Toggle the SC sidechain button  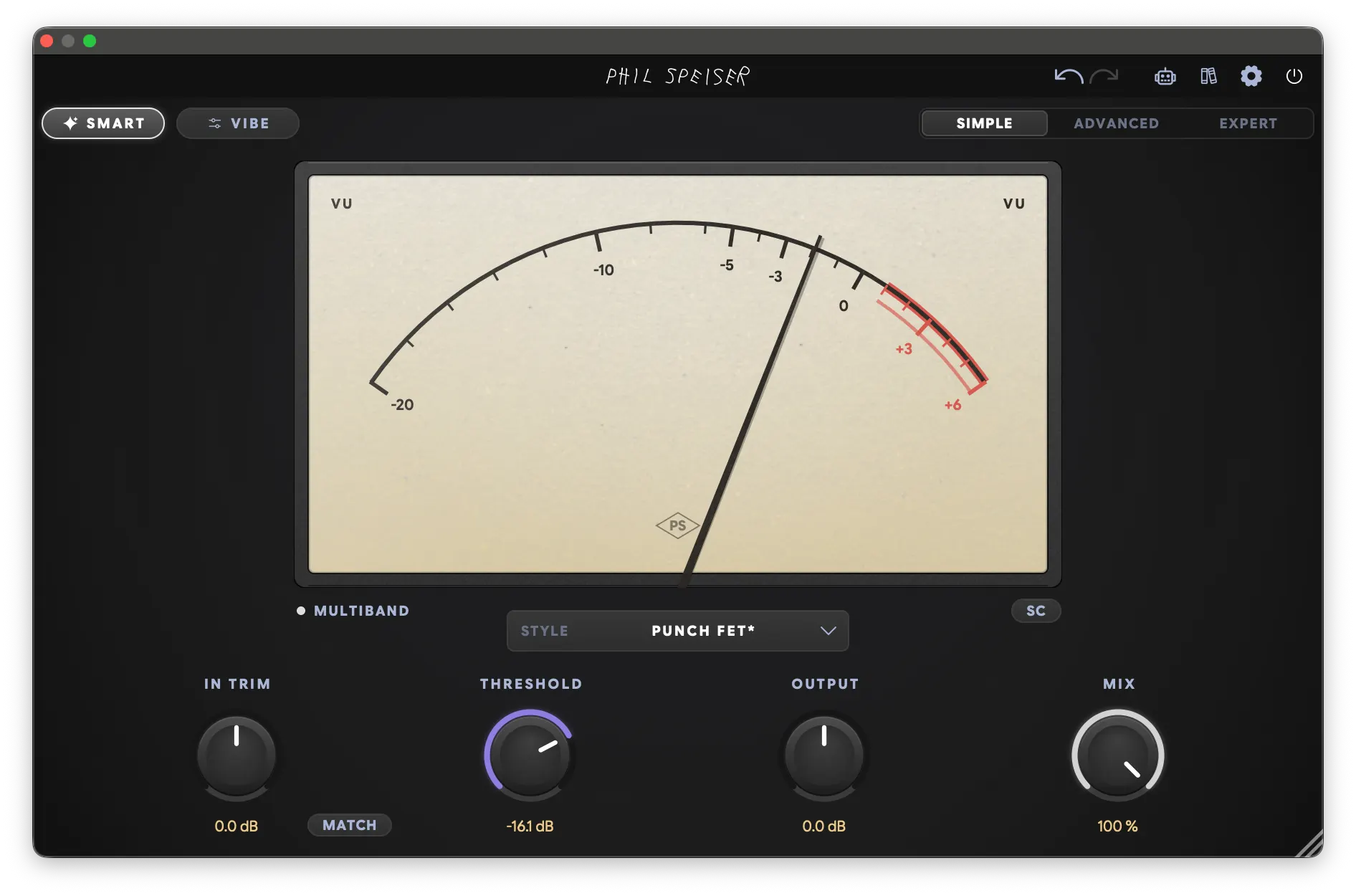tap(1036, 611)
